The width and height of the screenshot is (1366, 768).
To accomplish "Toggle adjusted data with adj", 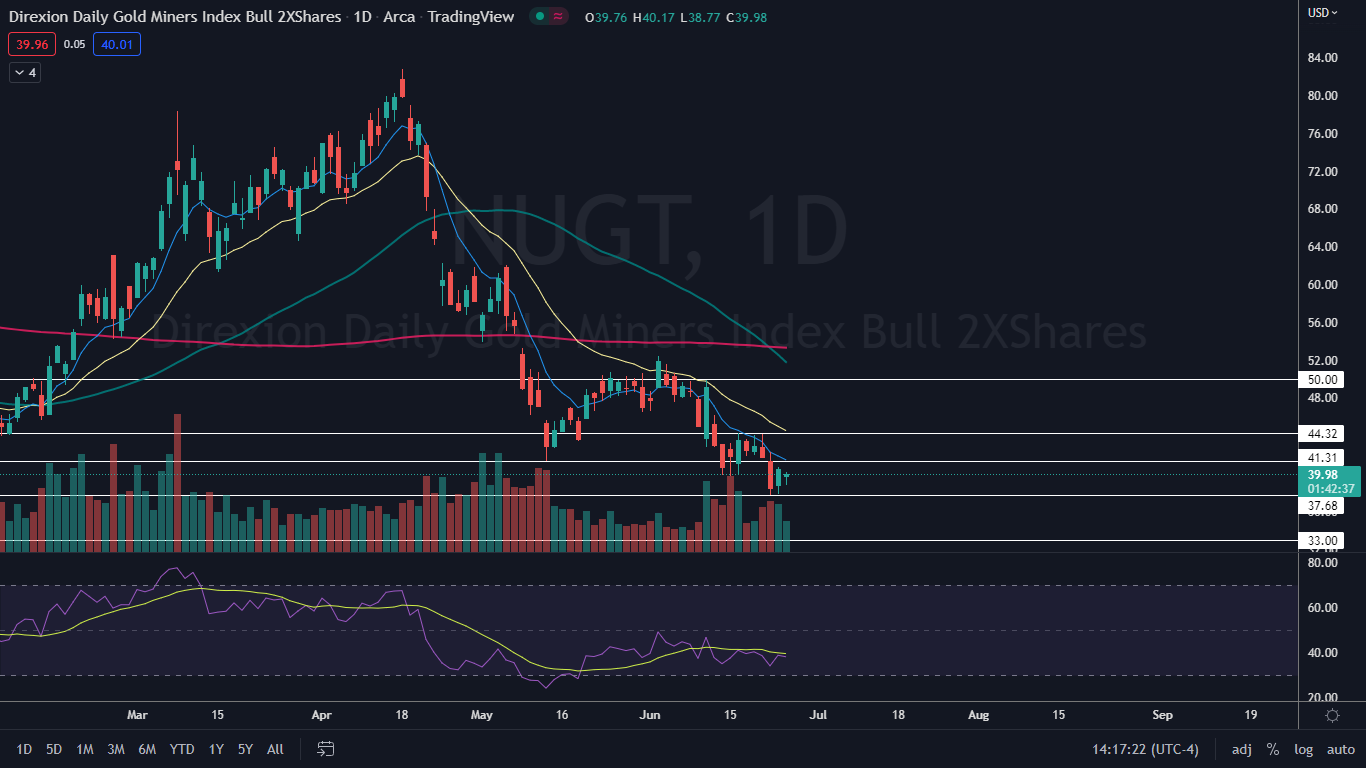I will pyautogui.click(x=1241, y=749).
